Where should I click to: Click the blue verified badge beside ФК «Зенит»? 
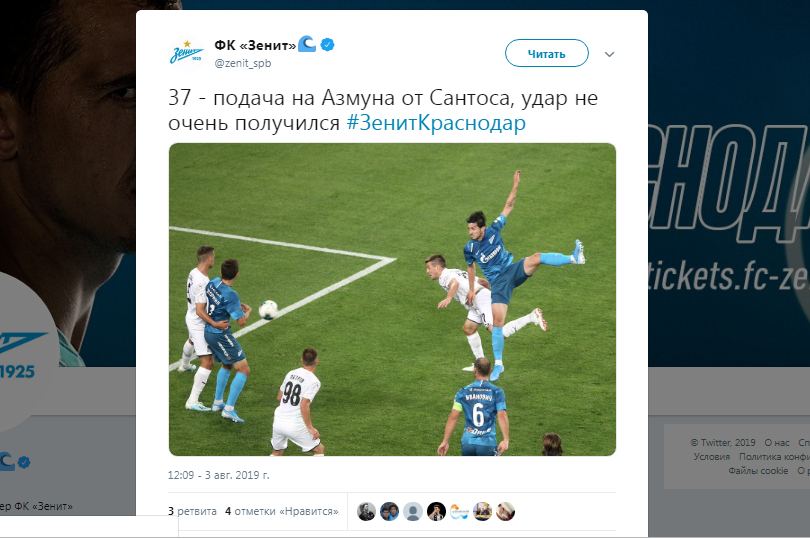pyautogui.click(x=328, y=44)
